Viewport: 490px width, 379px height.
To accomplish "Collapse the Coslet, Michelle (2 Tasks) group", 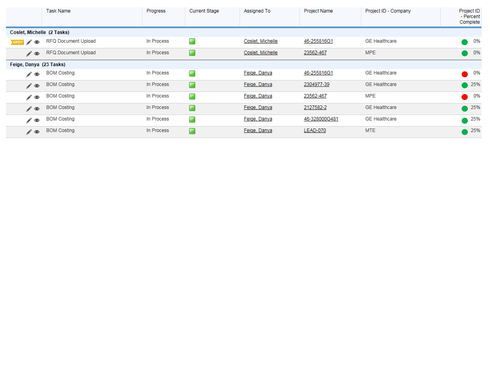I will [x=39, y=32].
